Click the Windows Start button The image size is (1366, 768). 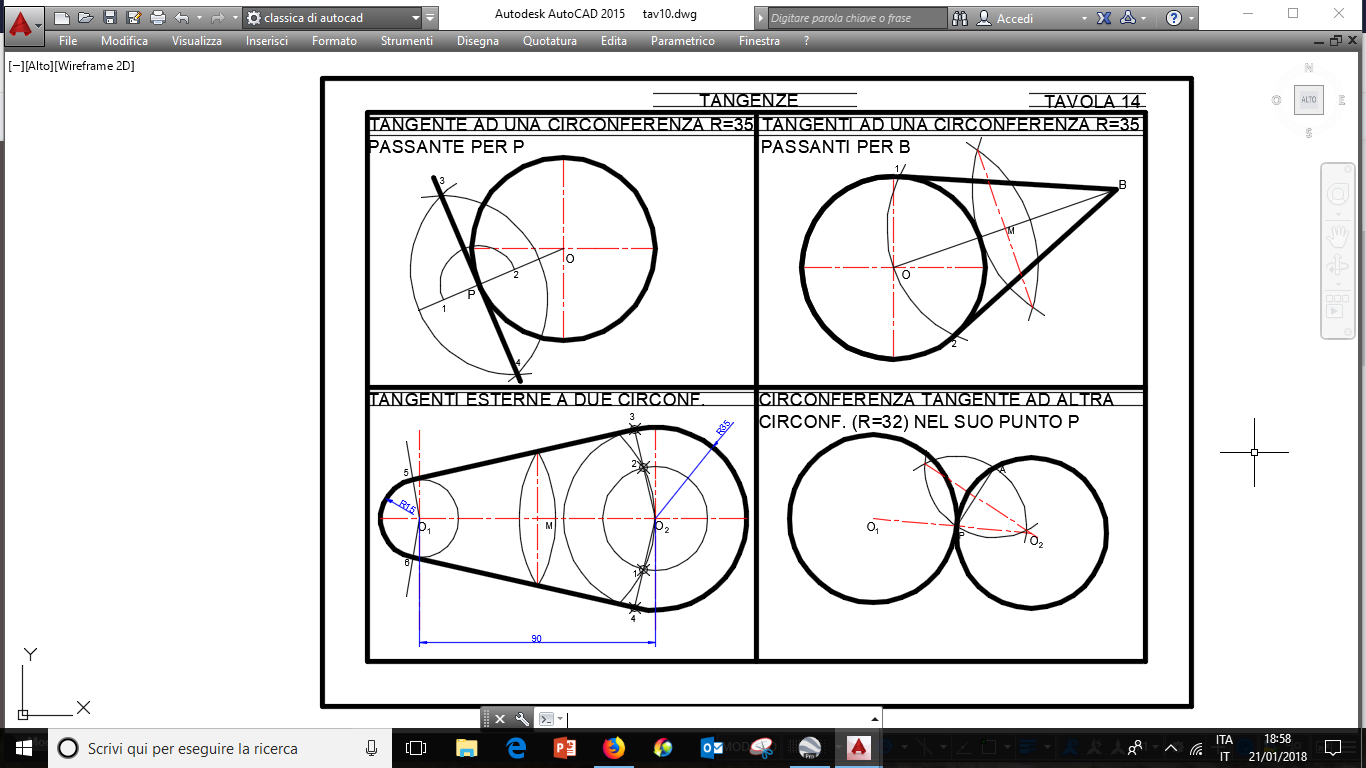tap(24, 748)
